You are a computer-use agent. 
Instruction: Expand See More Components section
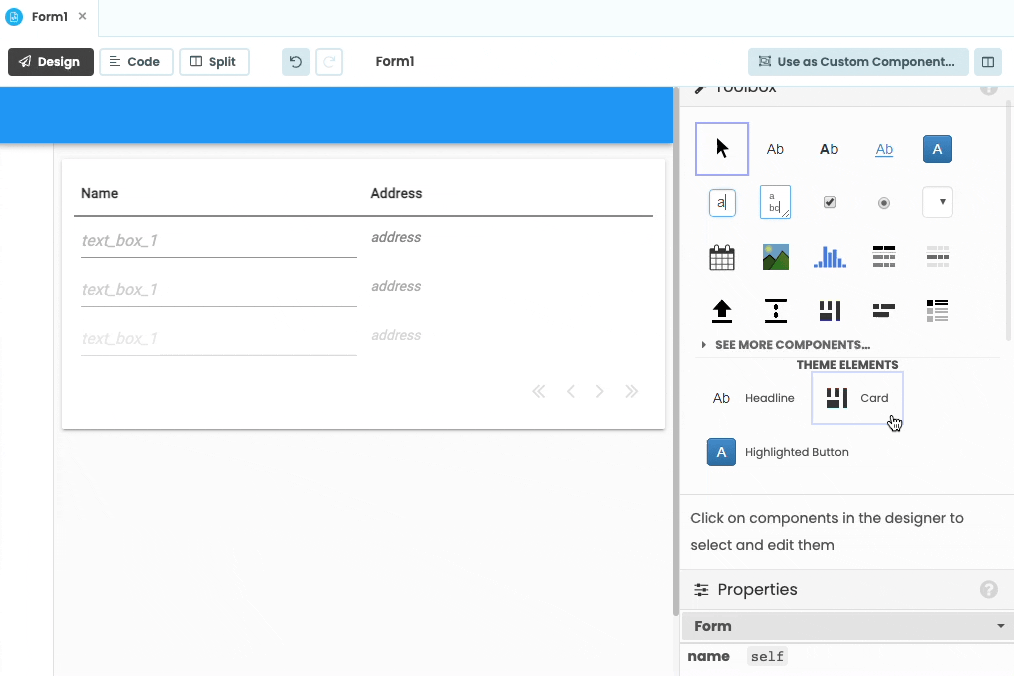(x=786, y=345)
